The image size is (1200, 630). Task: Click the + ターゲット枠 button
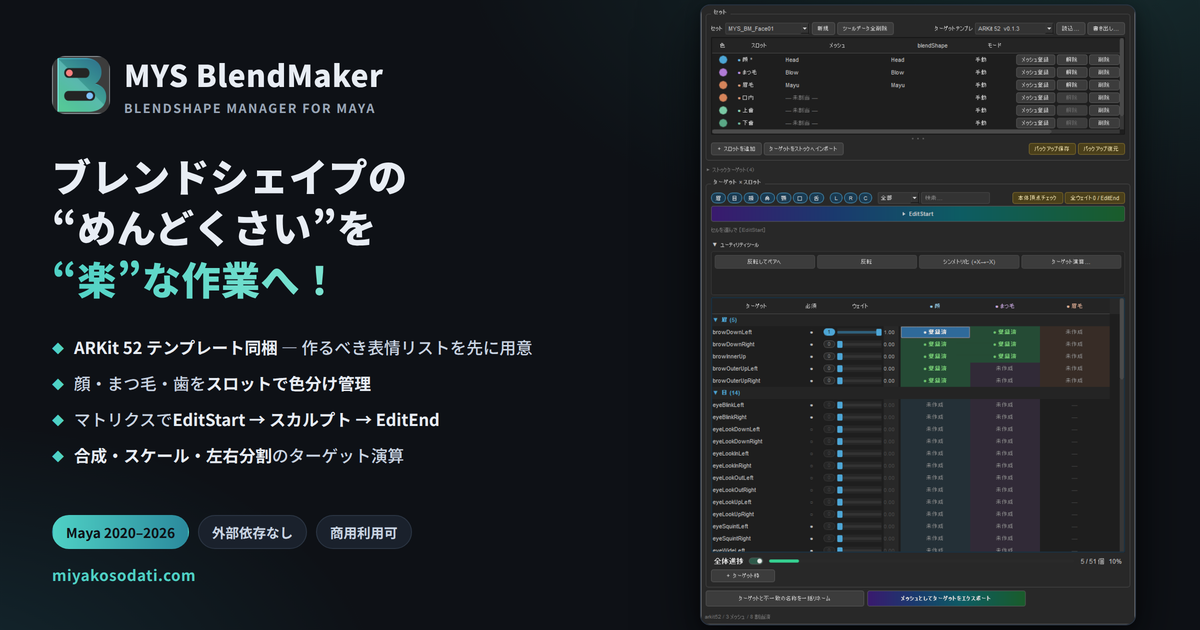tap(743, 576)
